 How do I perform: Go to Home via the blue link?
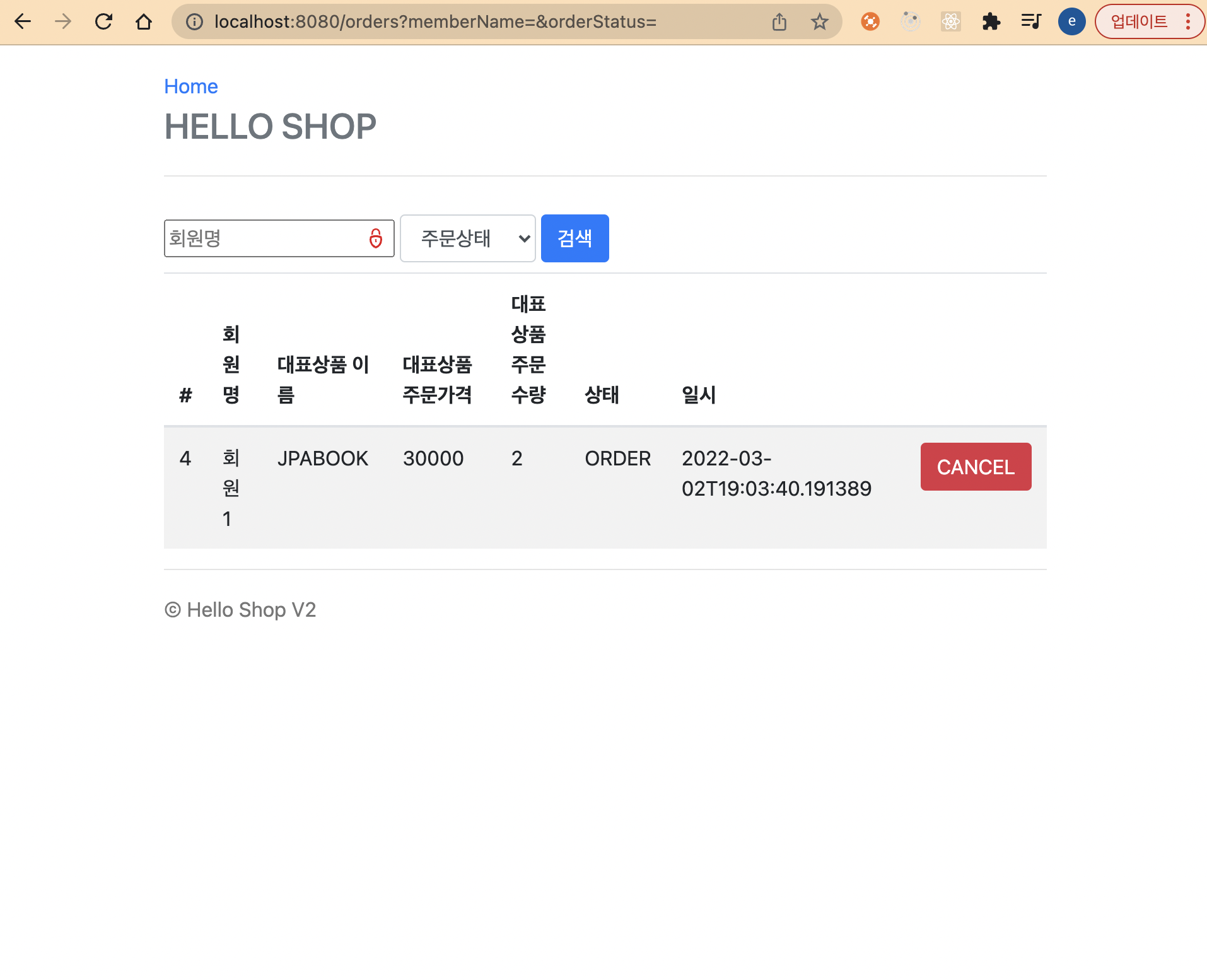[190, 86]
